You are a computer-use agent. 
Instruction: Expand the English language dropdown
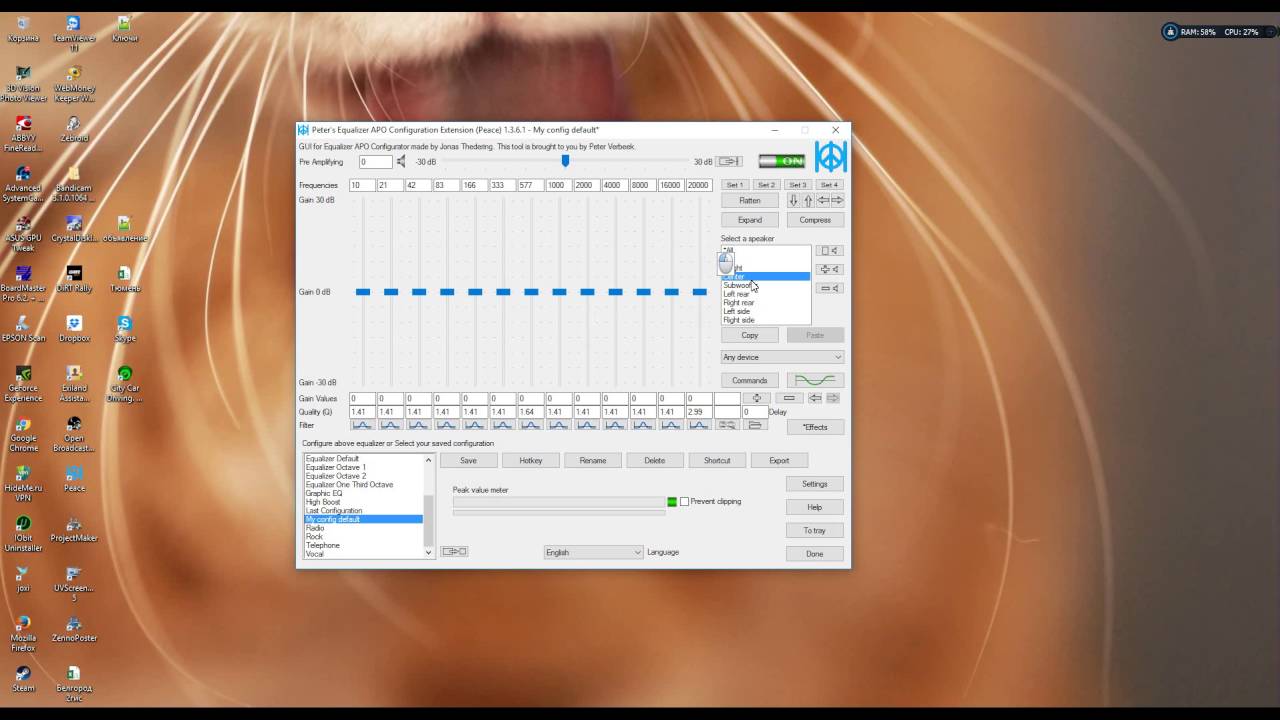click(x=593, y=552)
